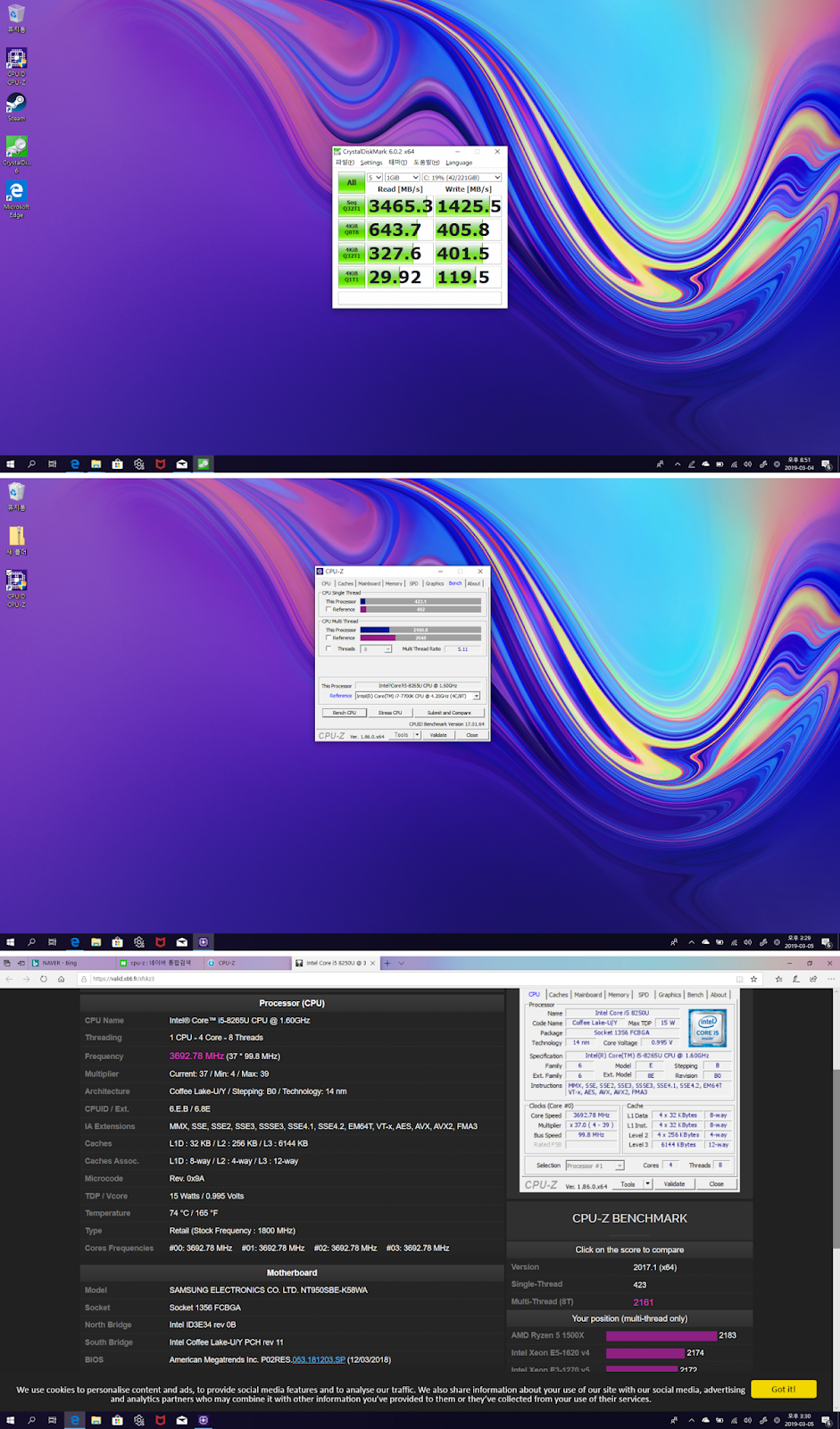Open the 1GiB test size dropdown
This screenshot has height=1429, width=840.
click(x=402, y=178)
